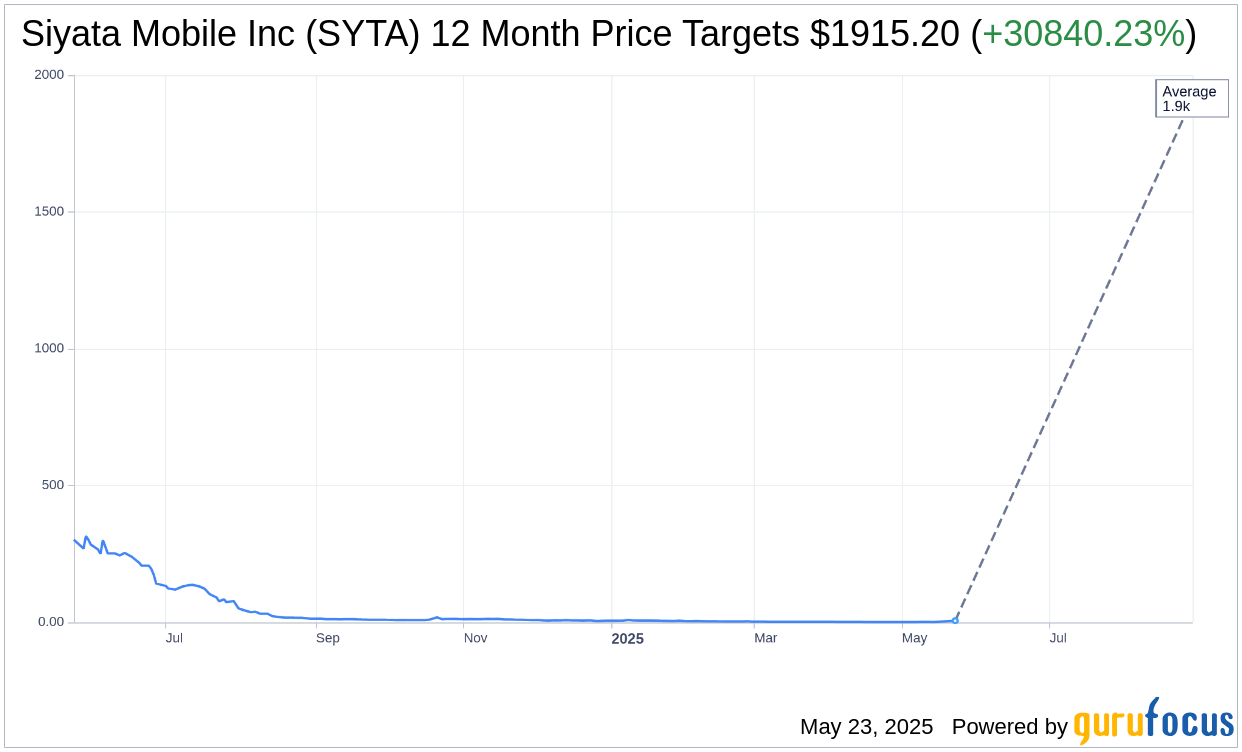The width and height of the screenshot is (1242, 752).
Task: Click the Nov x-axis label
Action: 475,638
